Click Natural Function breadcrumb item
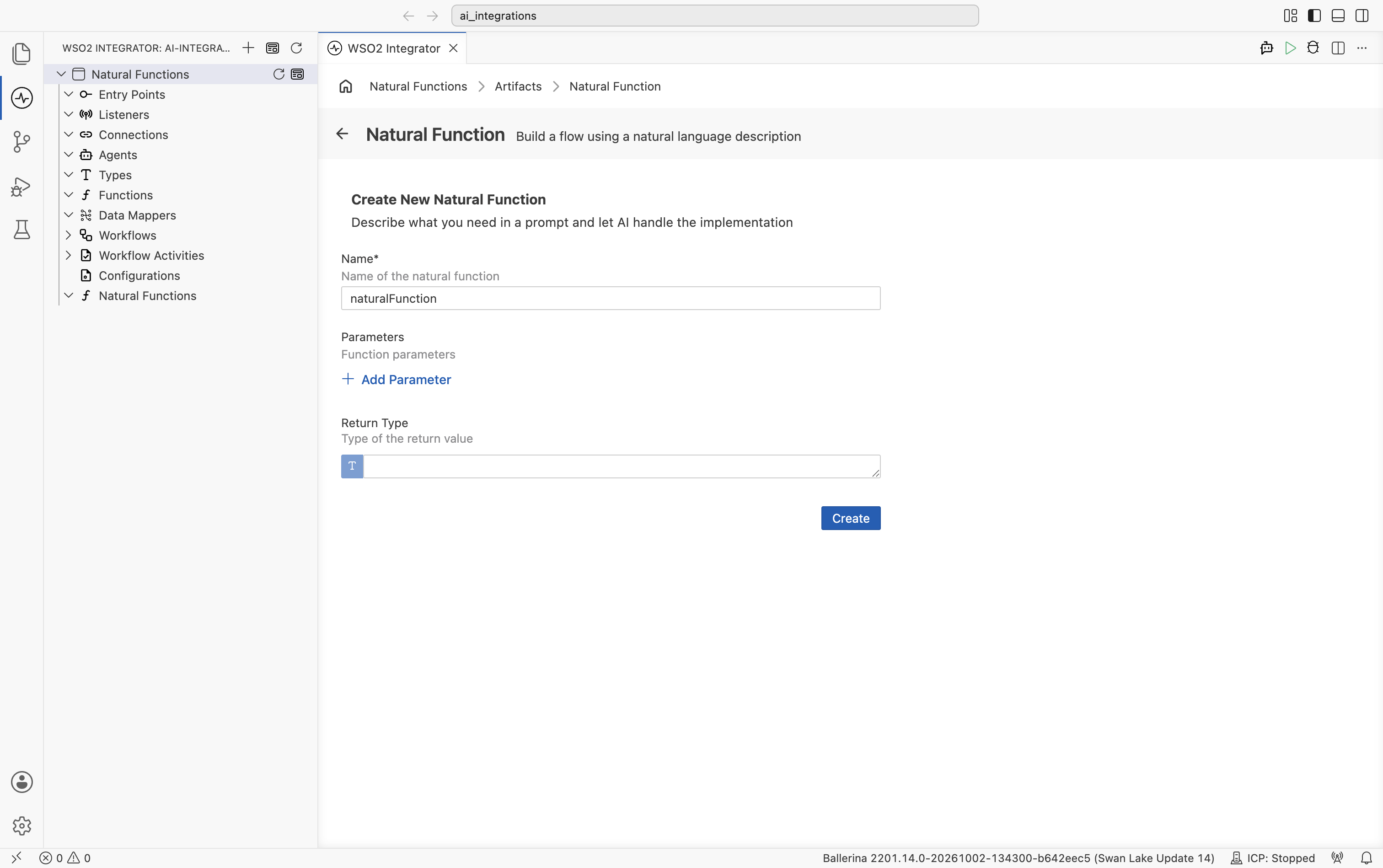 615,86
